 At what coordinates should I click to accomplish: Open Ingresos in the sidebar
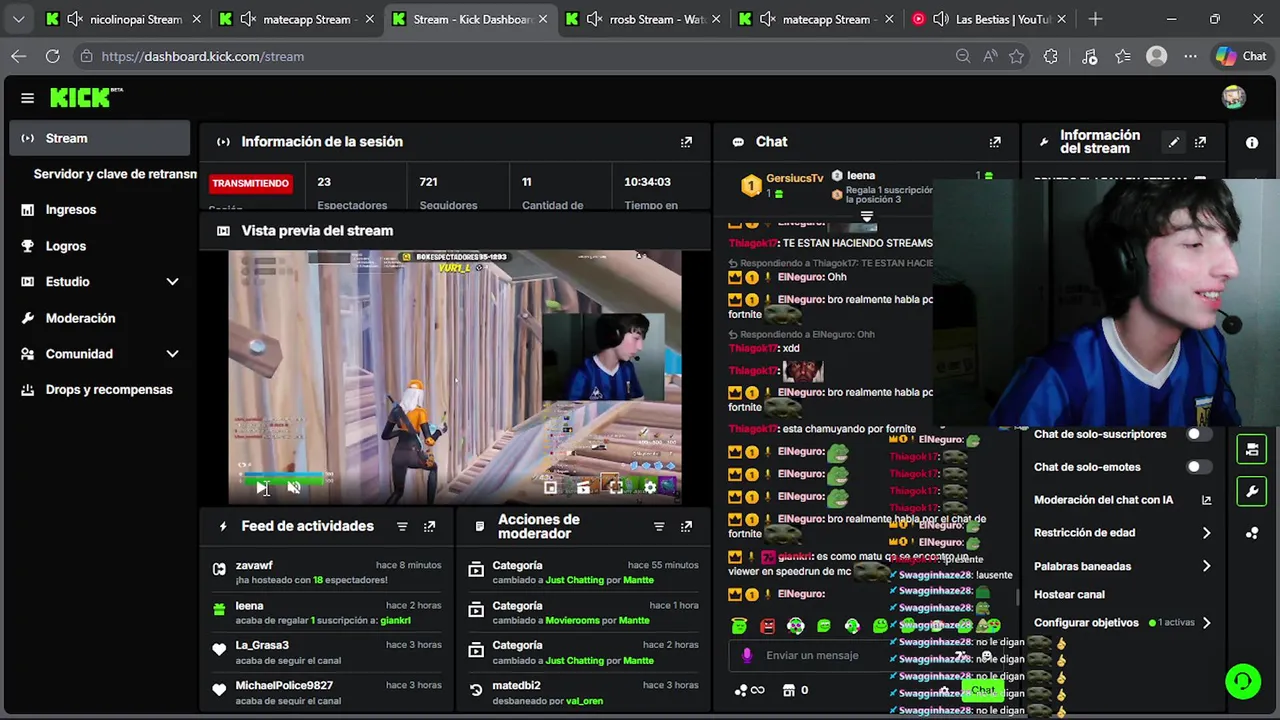(71, 210)
